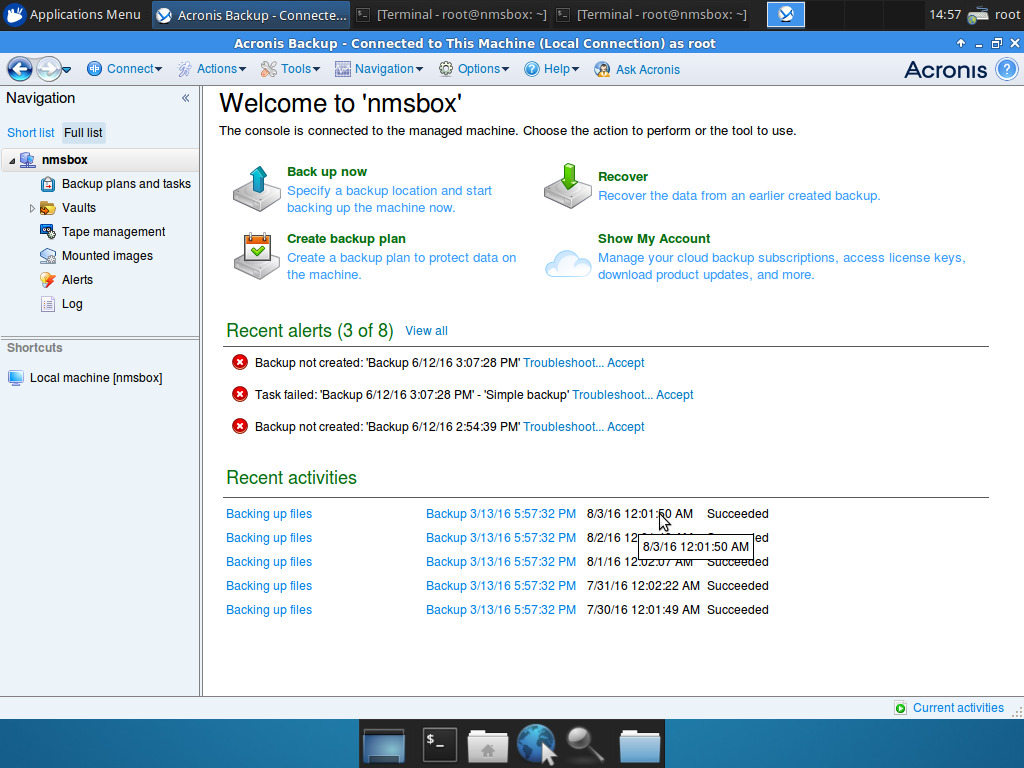
Task: Click Troubleshoot for the 3:07:28 PM 'Backup not created' alert
Action: [x=563, y=362]
